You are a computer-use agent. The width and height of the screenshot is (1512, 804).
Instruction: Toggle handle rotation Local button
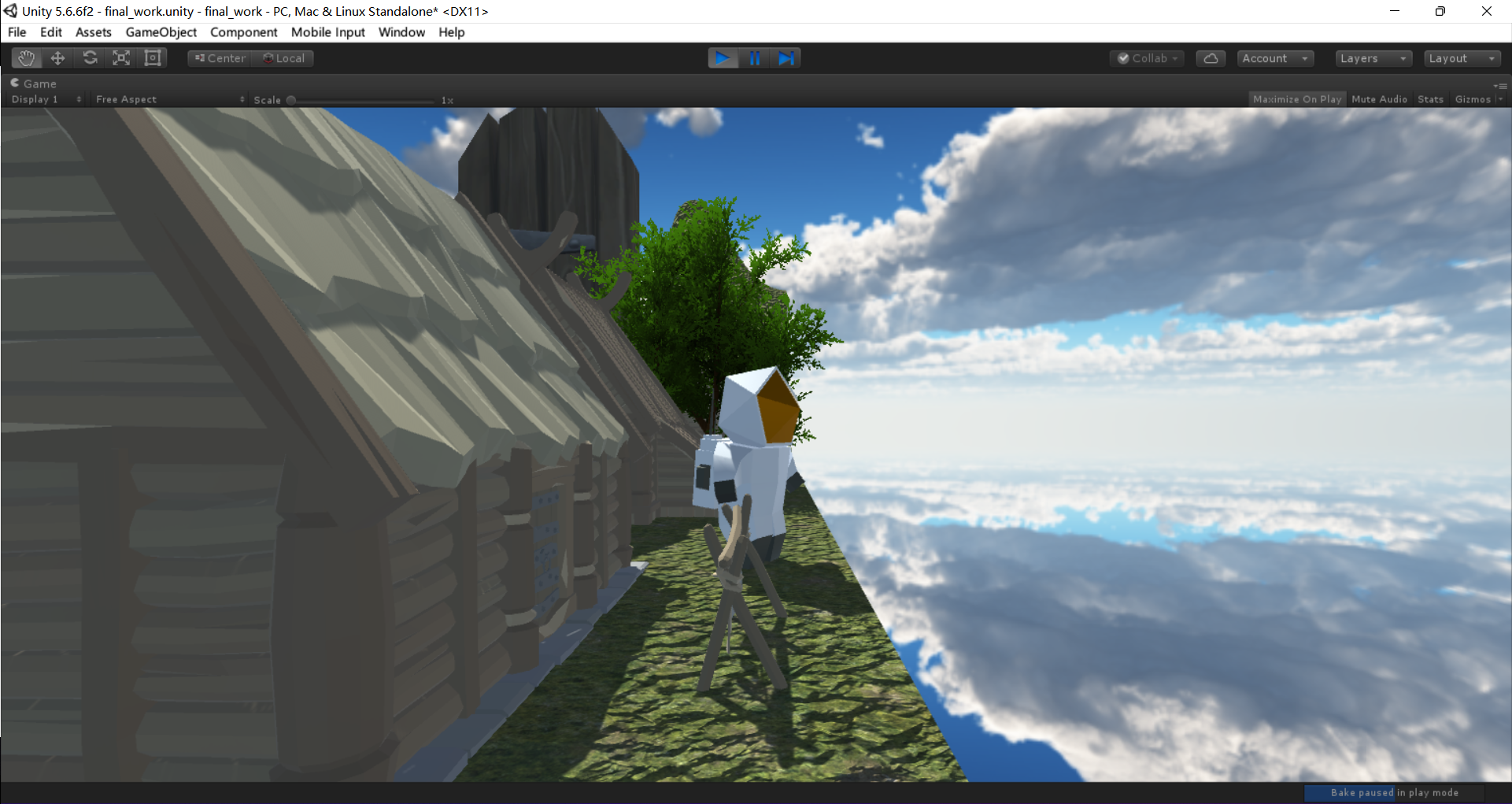283,58
